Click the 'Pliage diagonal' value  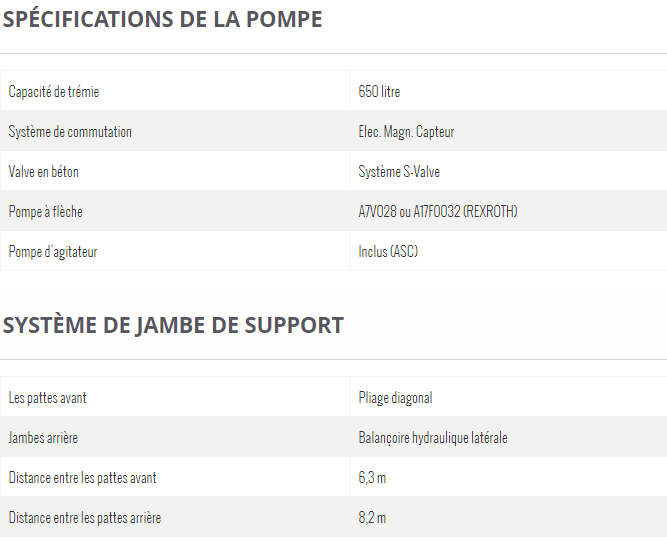pyautogui.click(x=395, y=398)
